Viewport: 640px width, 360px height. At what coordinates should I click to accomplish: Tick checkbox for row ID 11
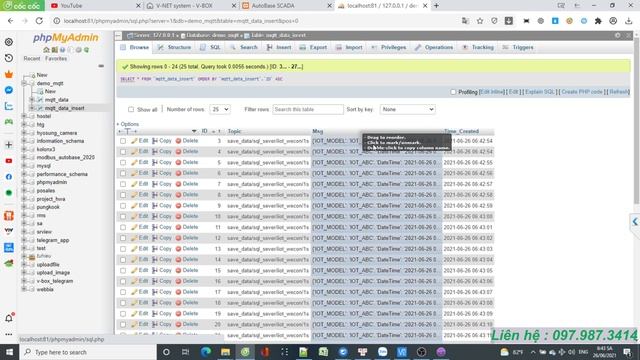pos(123,227)
